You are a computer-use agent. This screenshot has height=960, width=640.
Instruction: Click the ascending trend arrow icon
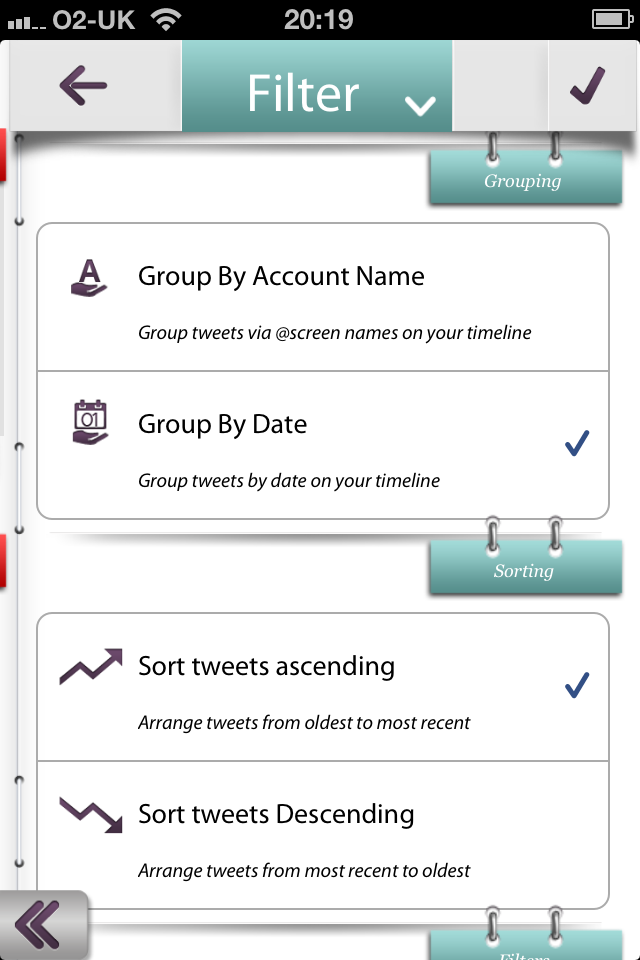tap(91, 666)
